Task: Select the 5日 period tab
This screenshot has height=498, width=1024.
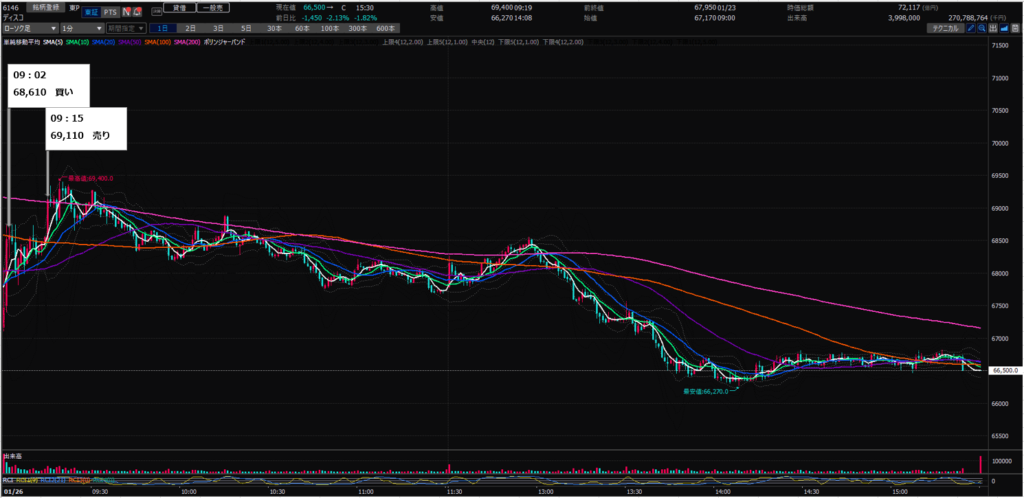Action: pos(245,30)
